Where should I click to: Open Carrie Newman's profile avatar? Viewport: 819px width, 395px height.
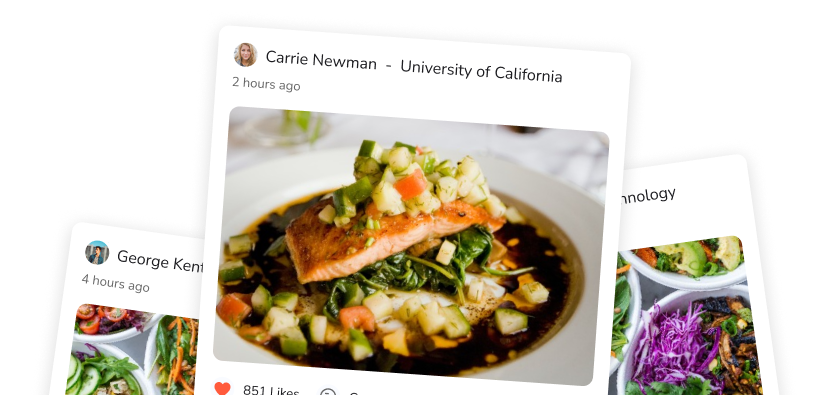245,54
